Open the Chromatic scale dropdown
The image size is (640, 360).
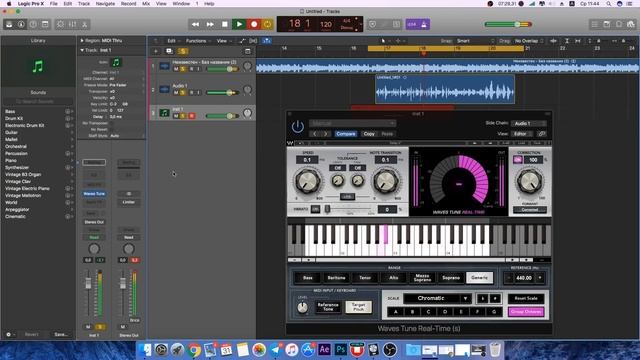pyautogui.click(x=437, y=298)
